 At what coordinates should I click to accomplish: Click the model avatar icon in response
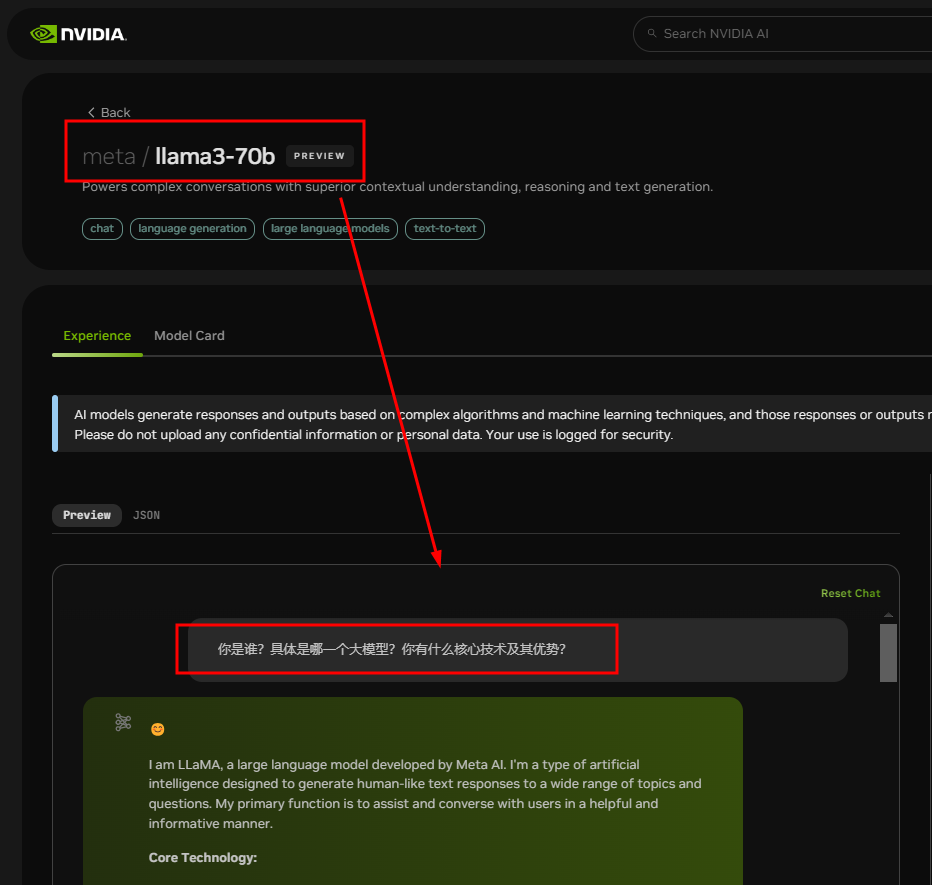click(x=123, y=722)
